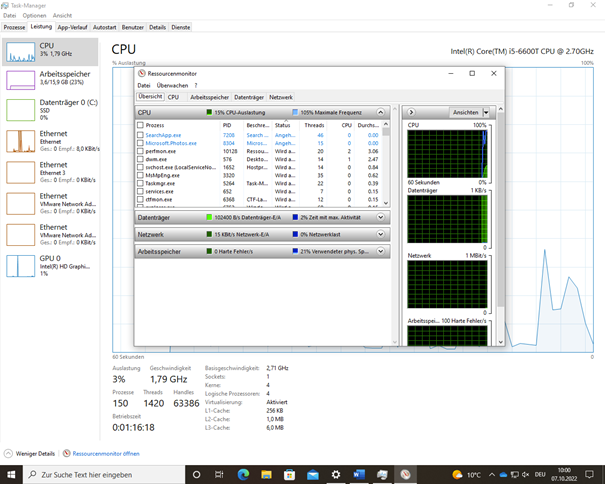Open Netzwerk tab in Ressourcenmonitor
605x484 pixels.
coord(281,97)
